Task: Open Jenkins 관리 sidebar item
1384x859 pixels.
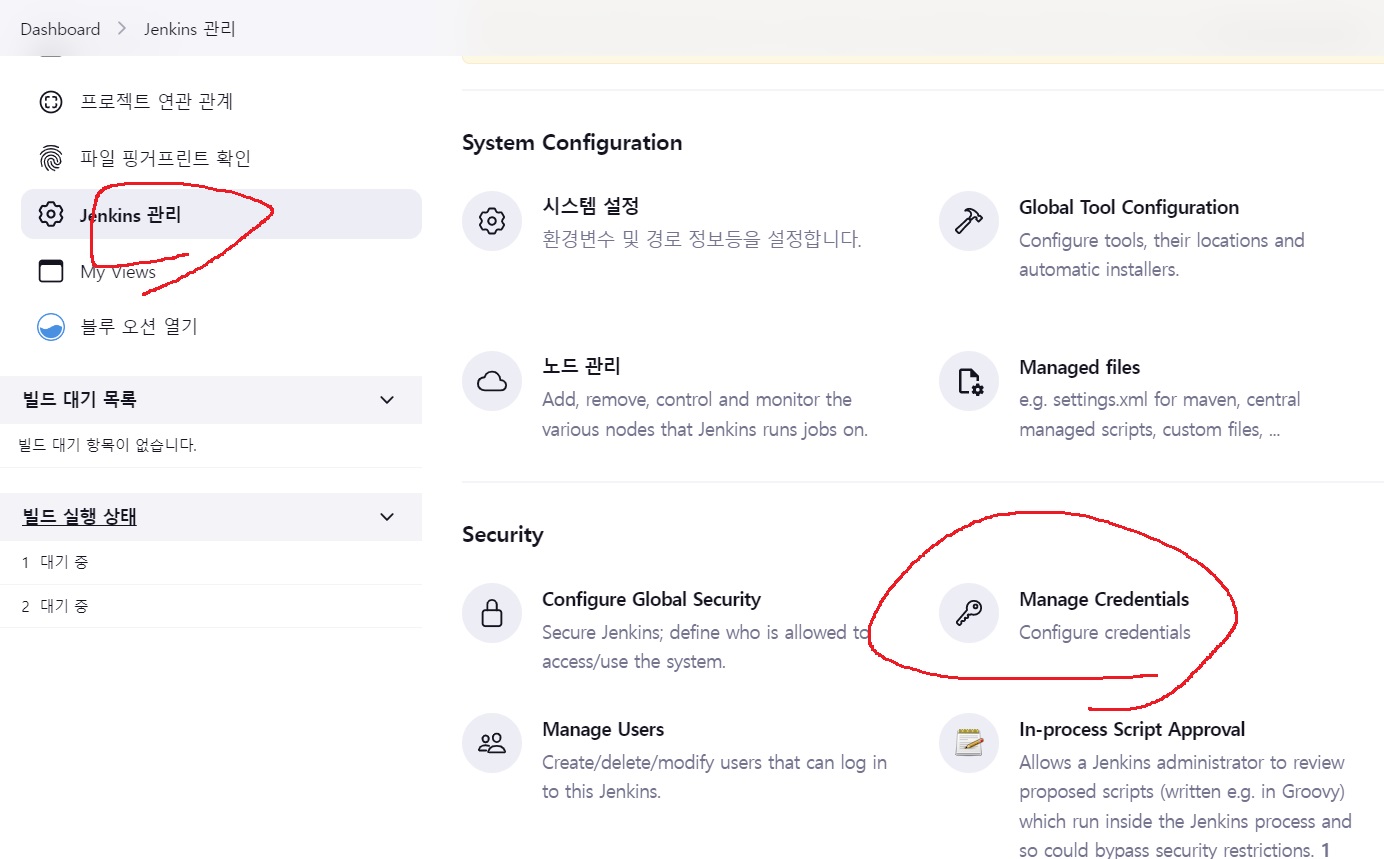Action: point(221,214)
